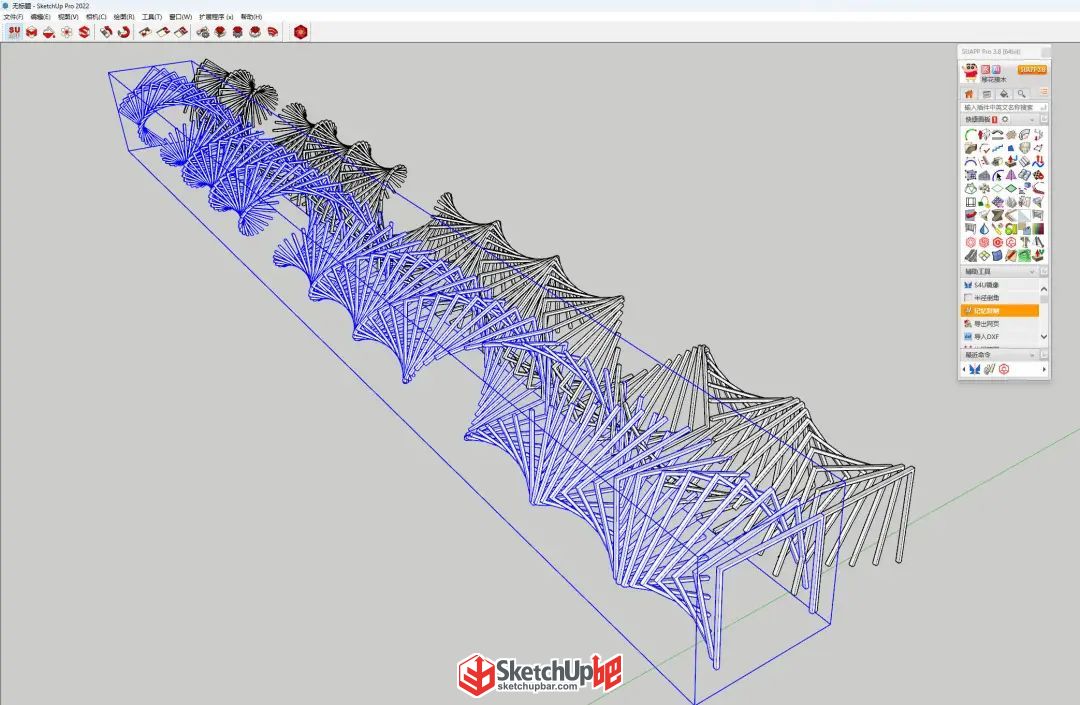Collapse the 辅助工具 section arrow
The height and width of the screenshot is (705, 1080).
[x=1032, y=272]
